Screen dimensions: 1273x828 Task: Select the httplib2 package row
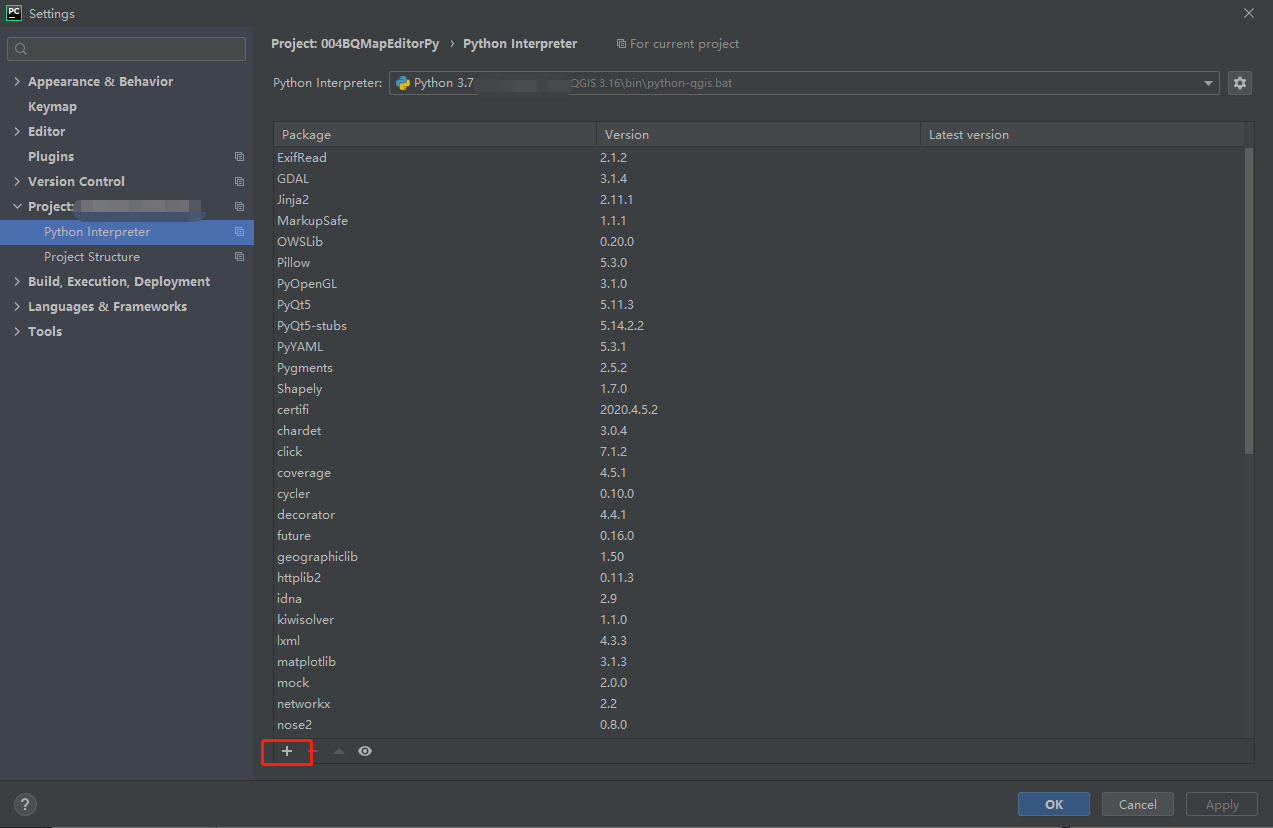(760, 578)
